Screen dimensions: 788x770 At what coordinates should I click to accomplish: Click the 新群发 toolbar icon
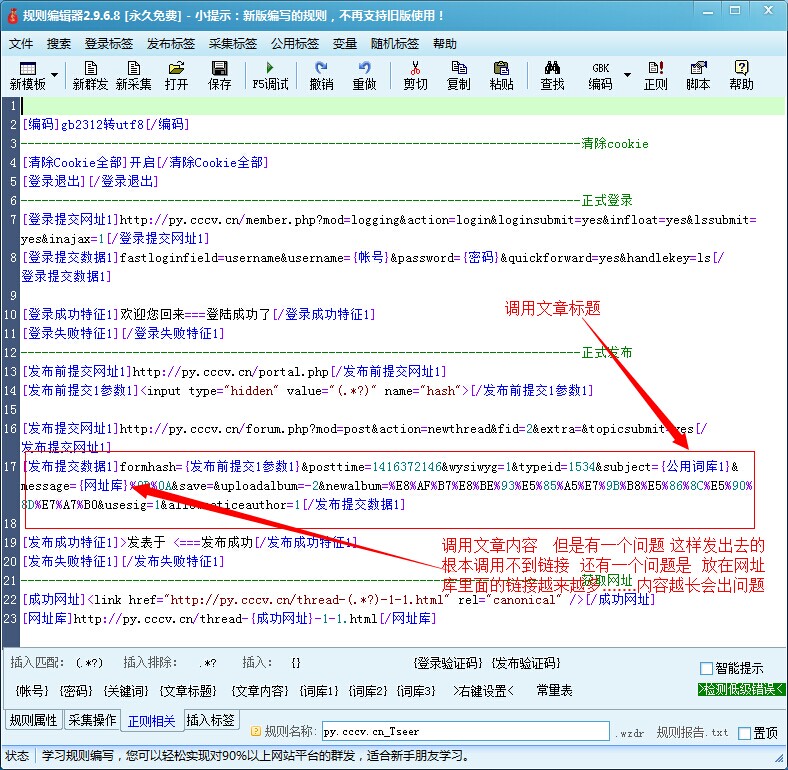91,75
